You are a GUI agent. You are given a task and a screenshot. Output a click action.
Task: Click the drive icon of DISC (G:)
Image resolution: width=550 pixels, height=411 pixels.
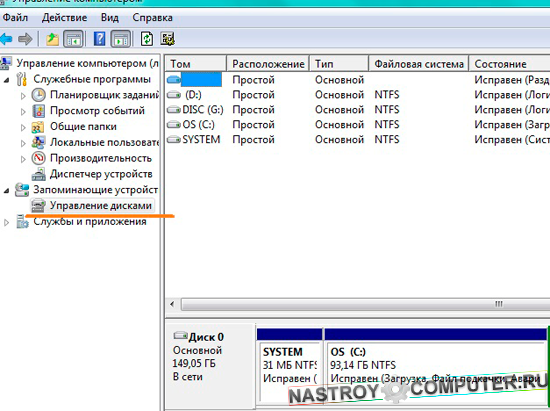coord(173,110)
